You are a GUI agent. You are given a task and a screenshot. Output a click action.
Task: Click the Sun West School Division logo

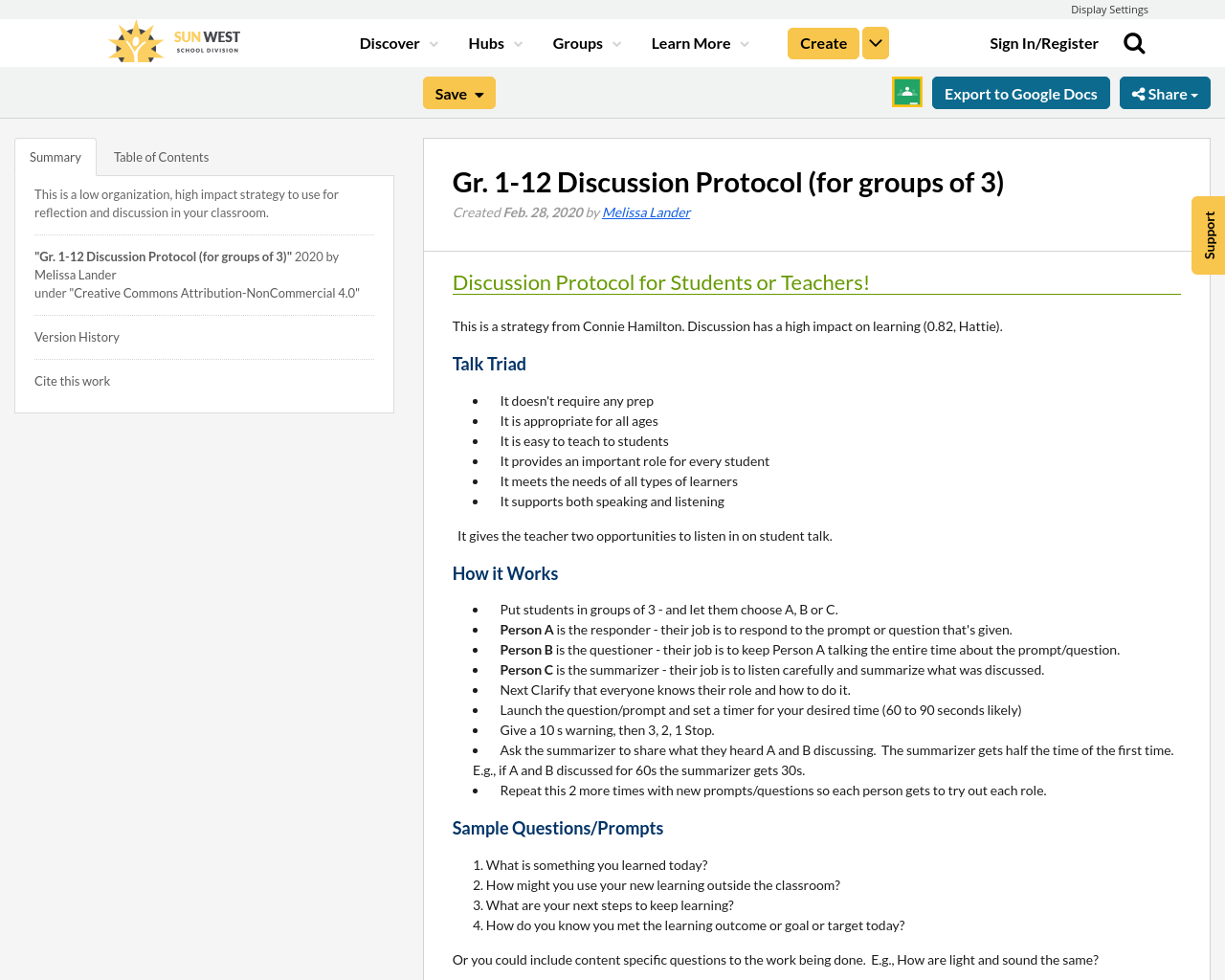pos(172,39)
